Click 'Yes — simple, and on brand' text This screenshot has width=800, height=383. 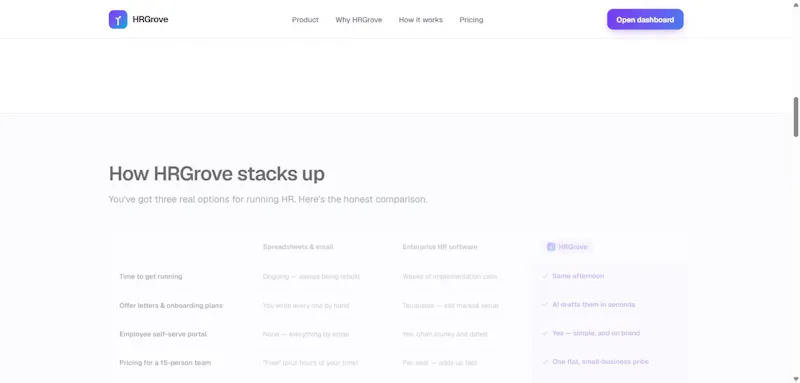[x=596, y=333]
